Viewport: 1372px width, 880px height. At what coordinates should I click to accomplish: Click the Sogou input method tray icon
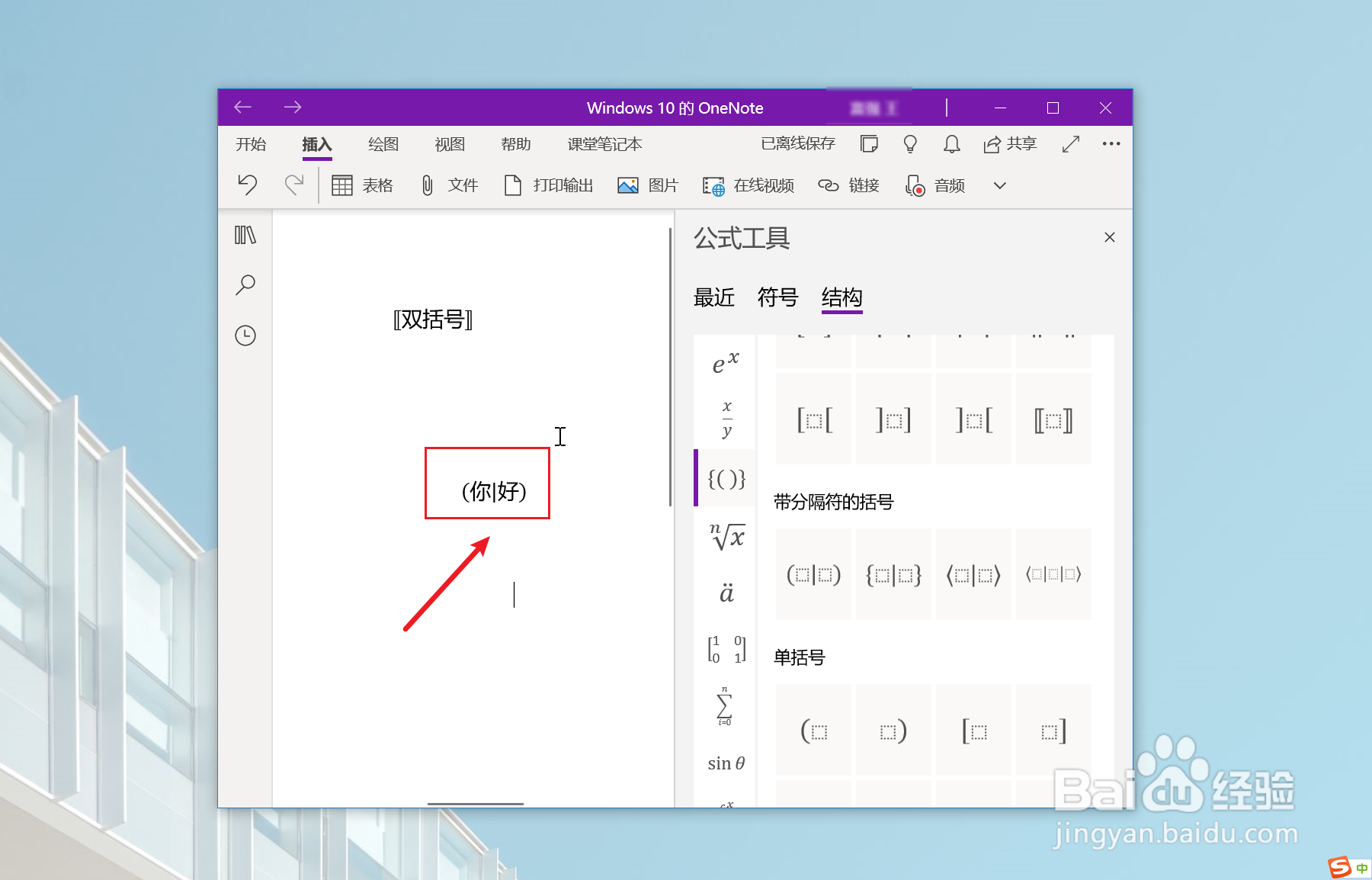tap(1339, 868)
